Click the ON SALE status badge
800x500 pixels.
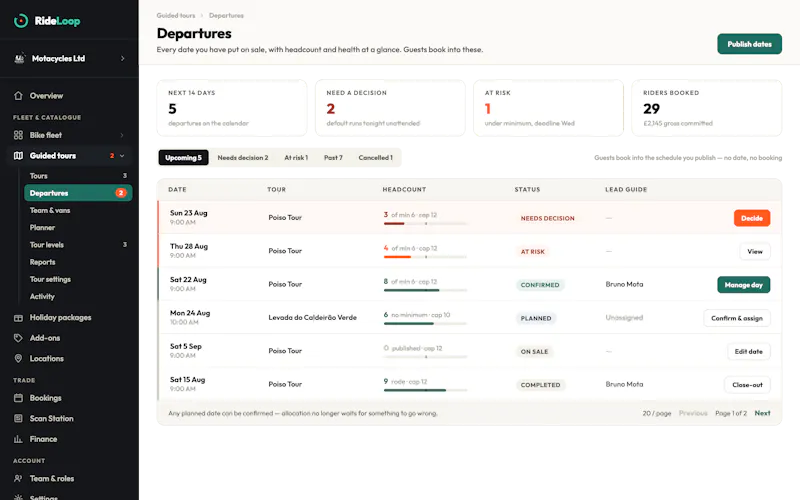click(x=534, y=352)
